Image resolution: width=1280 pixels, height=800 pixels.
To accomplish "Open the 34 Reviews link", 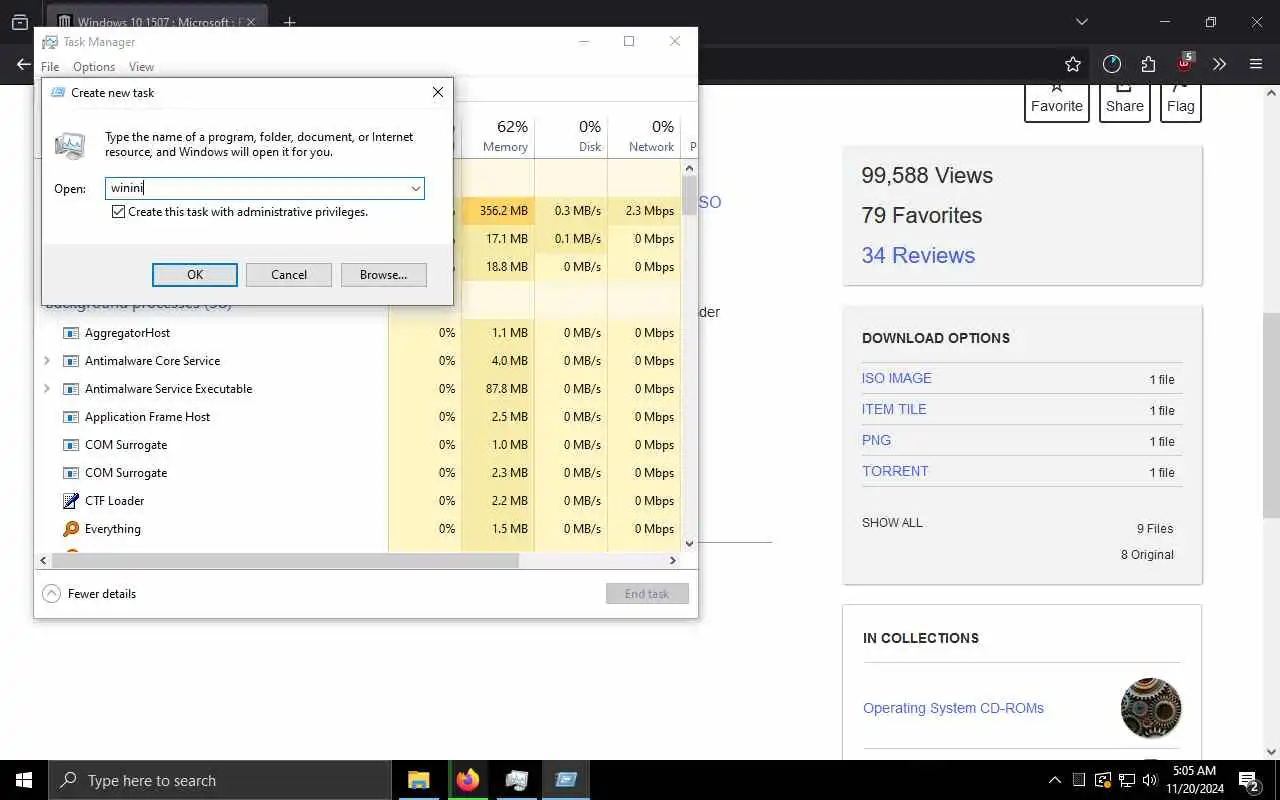I will [918, 255].
